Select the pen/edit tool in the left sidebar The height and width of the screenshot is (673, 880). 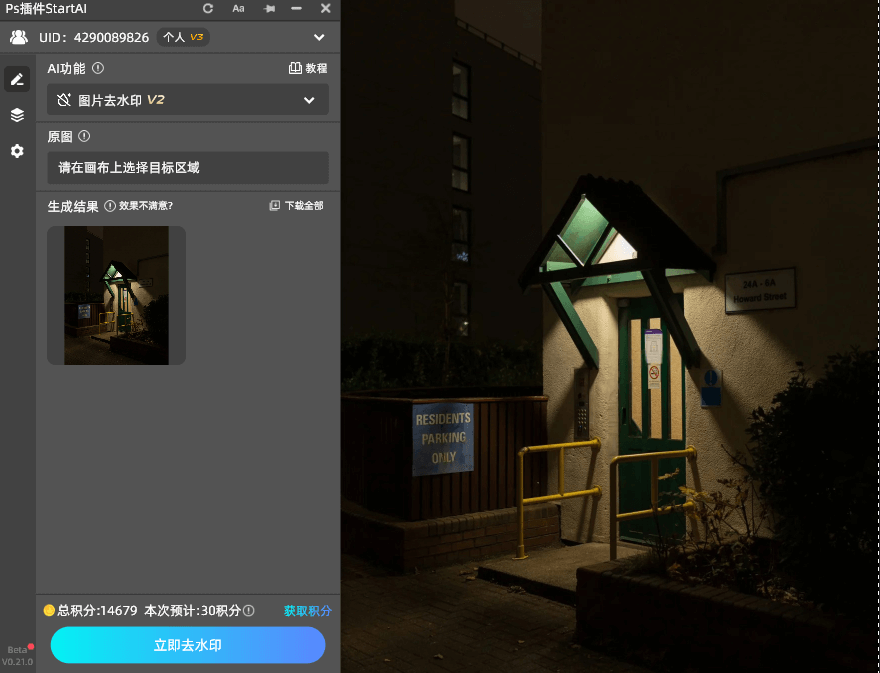point(16,79)
